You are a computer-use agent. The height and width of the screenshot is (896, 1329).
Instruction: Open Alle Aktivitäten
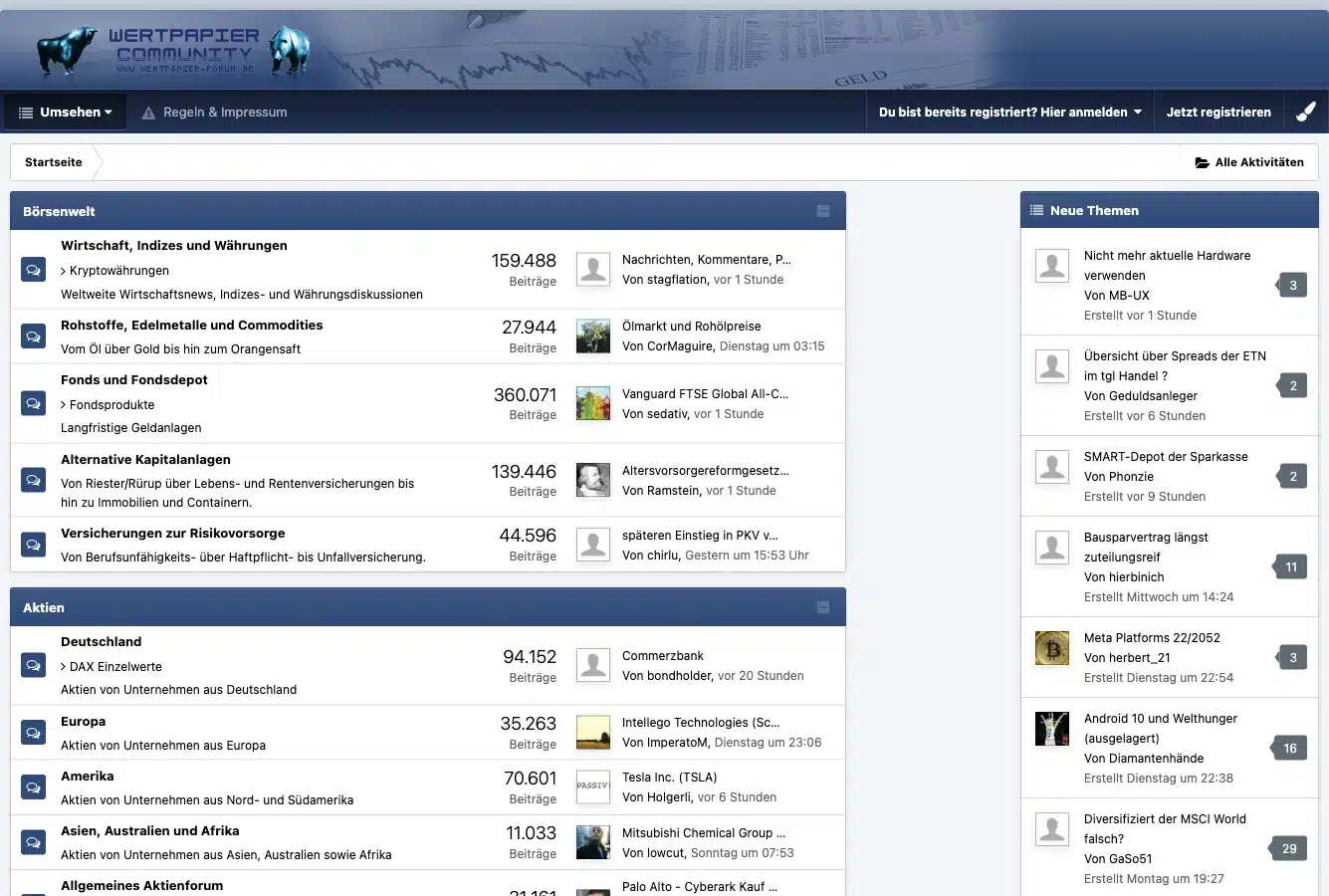point(1249,162)
